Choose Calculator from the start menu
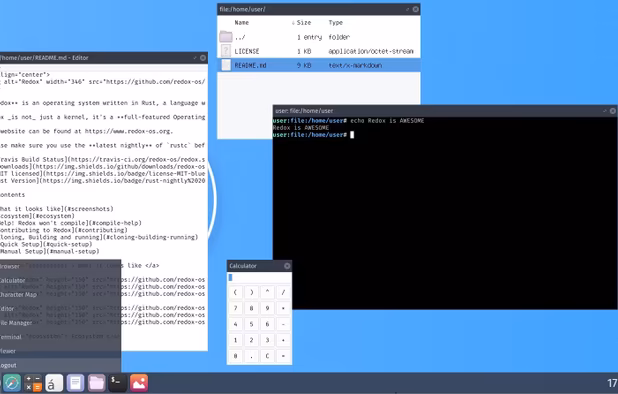Viewport: 618px width, 394px height. point(60,281)
